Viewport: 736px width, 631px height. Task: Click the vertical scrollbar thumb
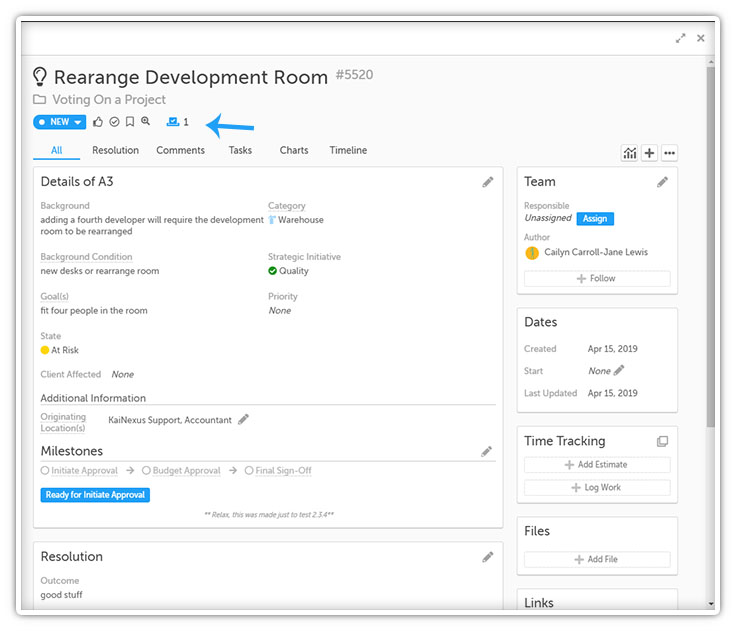[711, 246]
